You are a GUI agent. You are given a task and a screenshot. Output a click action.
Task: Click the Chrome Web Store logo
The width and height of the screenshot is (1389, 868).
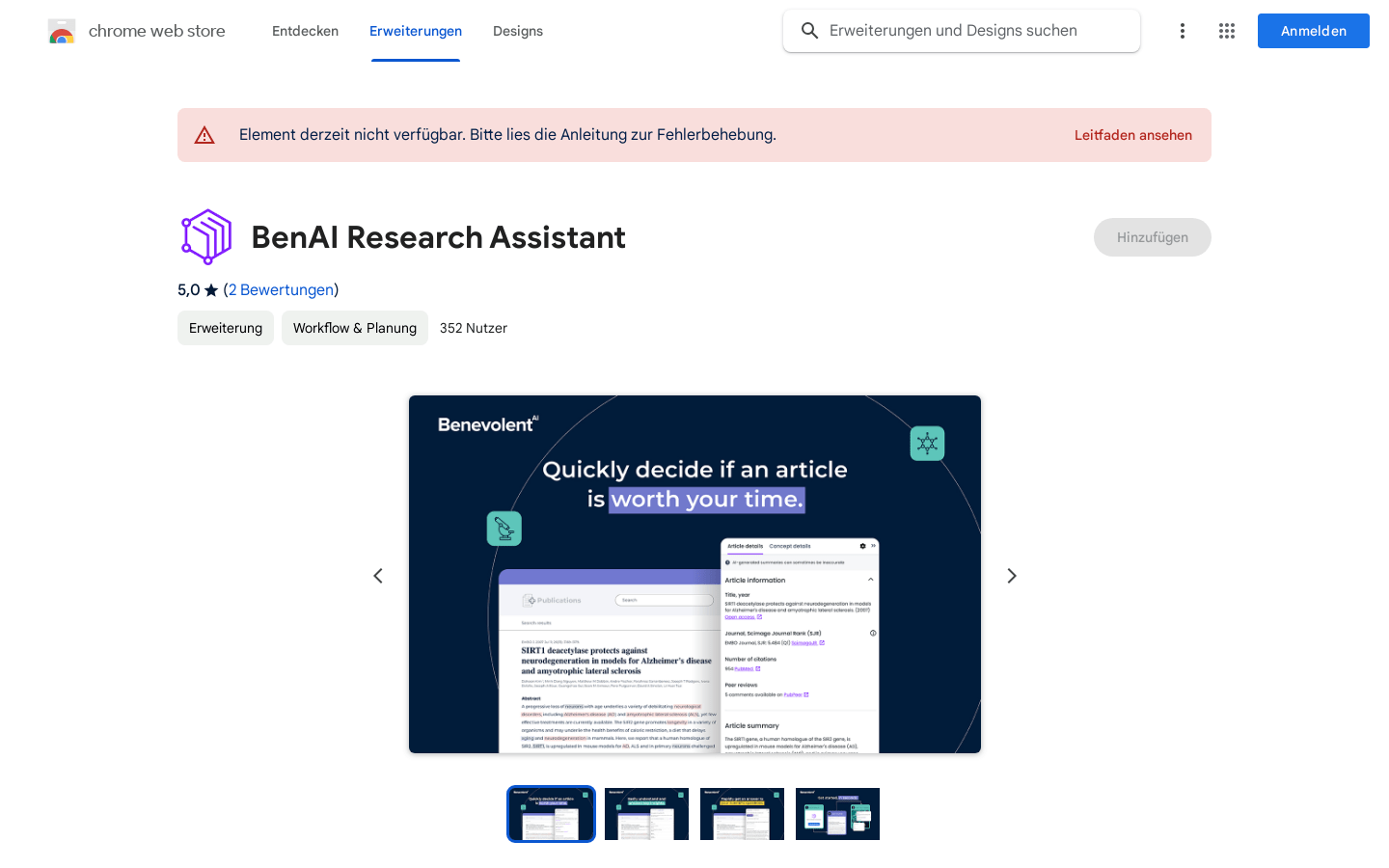pyautogui.click(x=62, y=30)
